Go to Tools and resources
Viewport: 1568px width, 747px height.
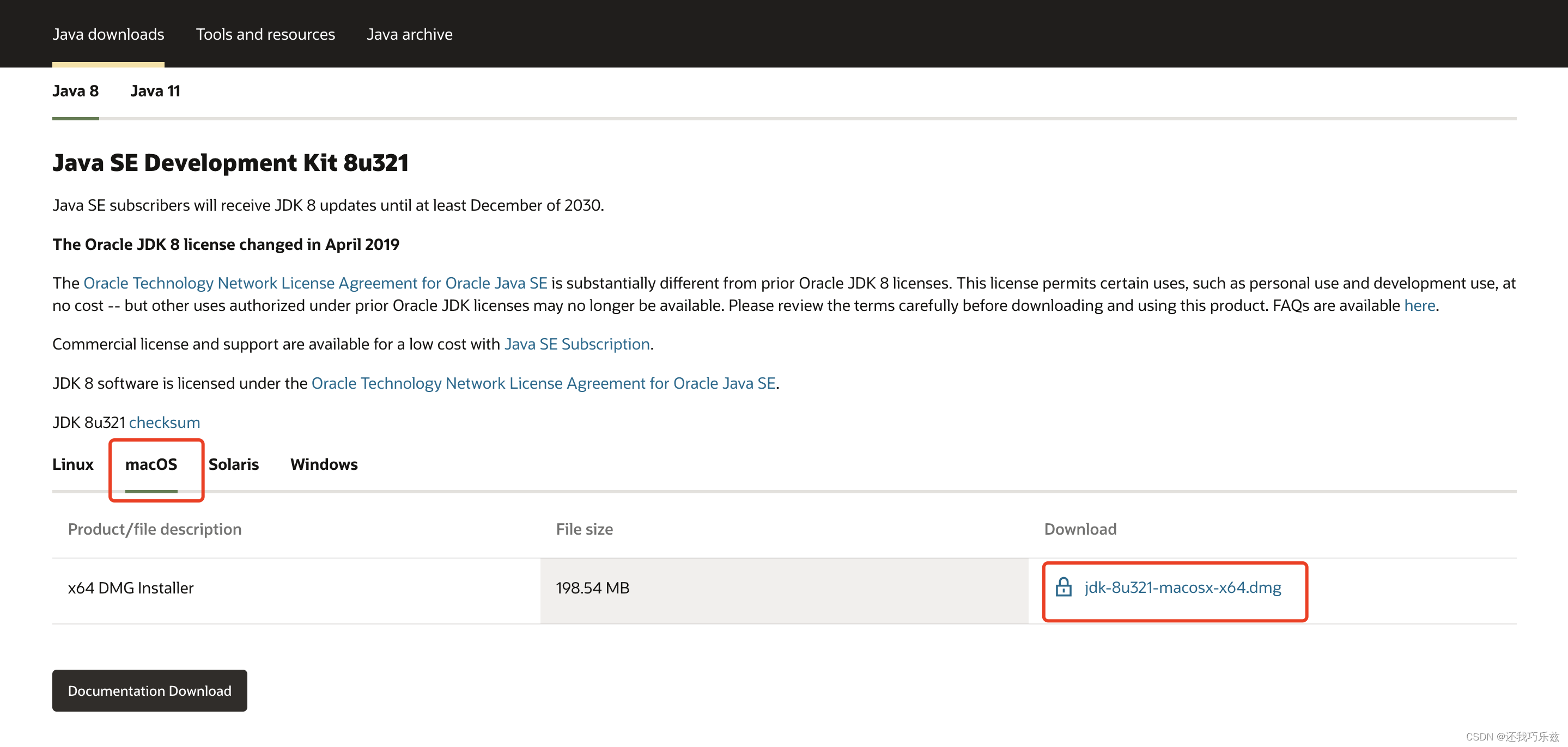tap(265, 35)
